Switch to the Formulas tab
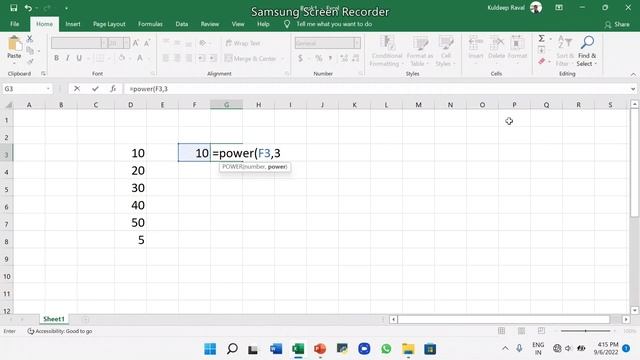This screenshot has width=640, height=360. (x=150, y=24)
